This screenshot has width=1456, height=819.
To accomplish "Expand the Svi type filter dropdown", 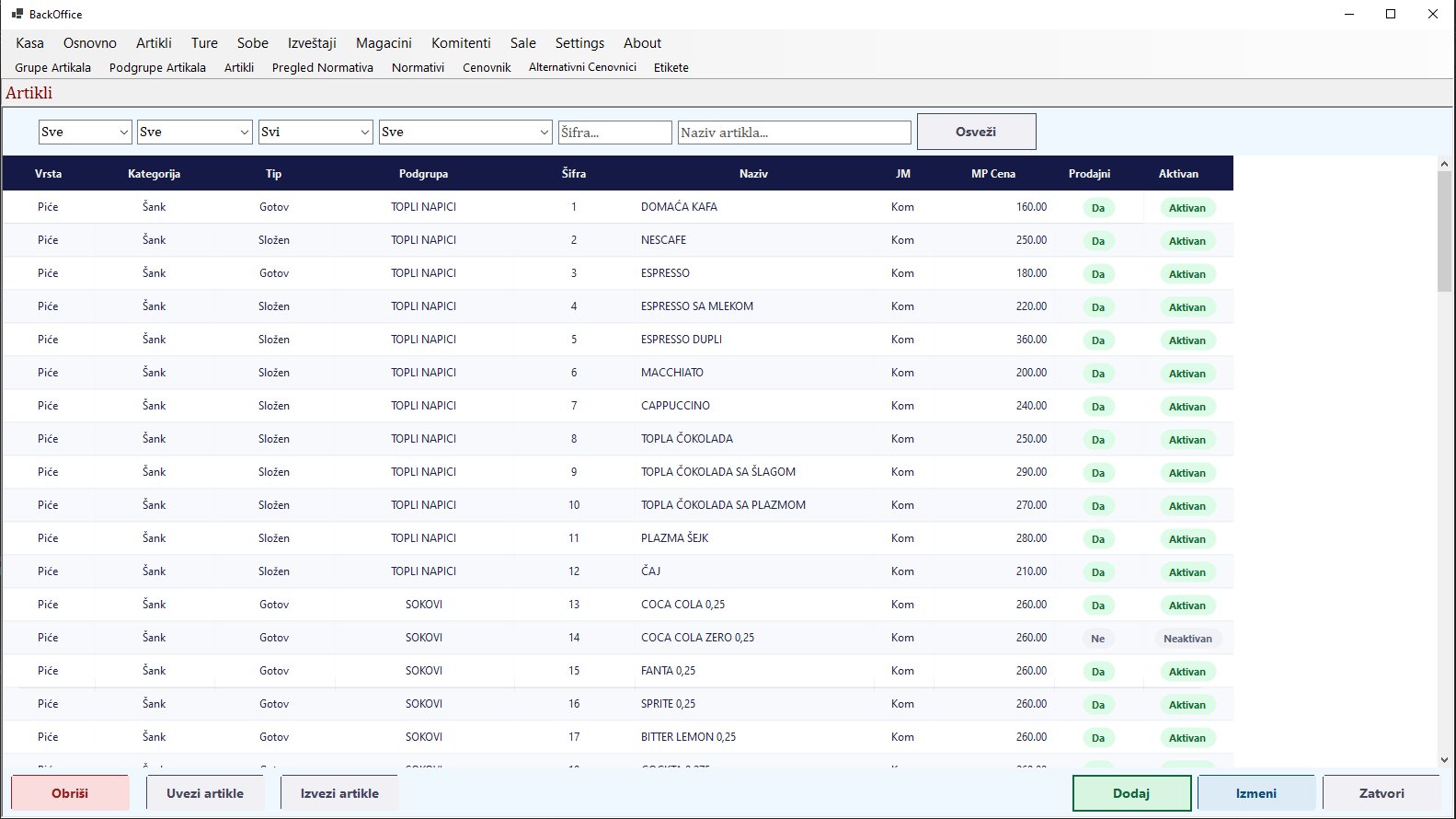I will [315, 132].
